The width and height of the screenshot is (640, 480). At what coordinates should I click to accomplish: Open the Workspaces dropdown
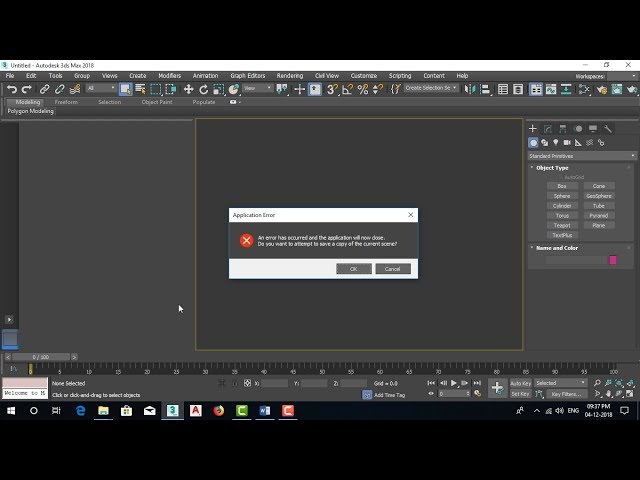click(x=622, y=76)
